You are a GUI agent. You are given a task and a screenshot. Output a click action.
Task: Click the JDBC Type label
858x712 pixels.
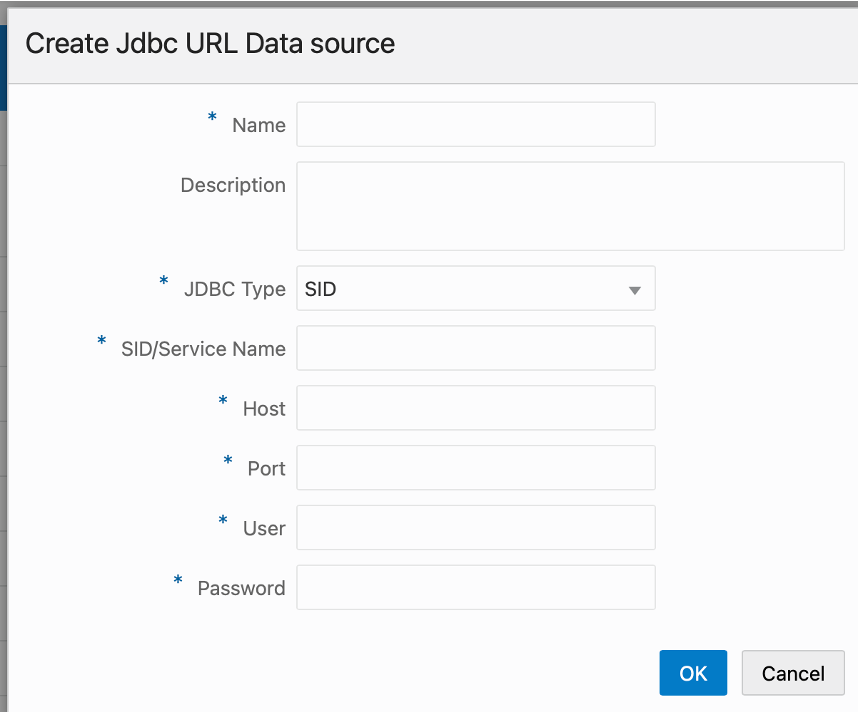click(x=235, y=288)
